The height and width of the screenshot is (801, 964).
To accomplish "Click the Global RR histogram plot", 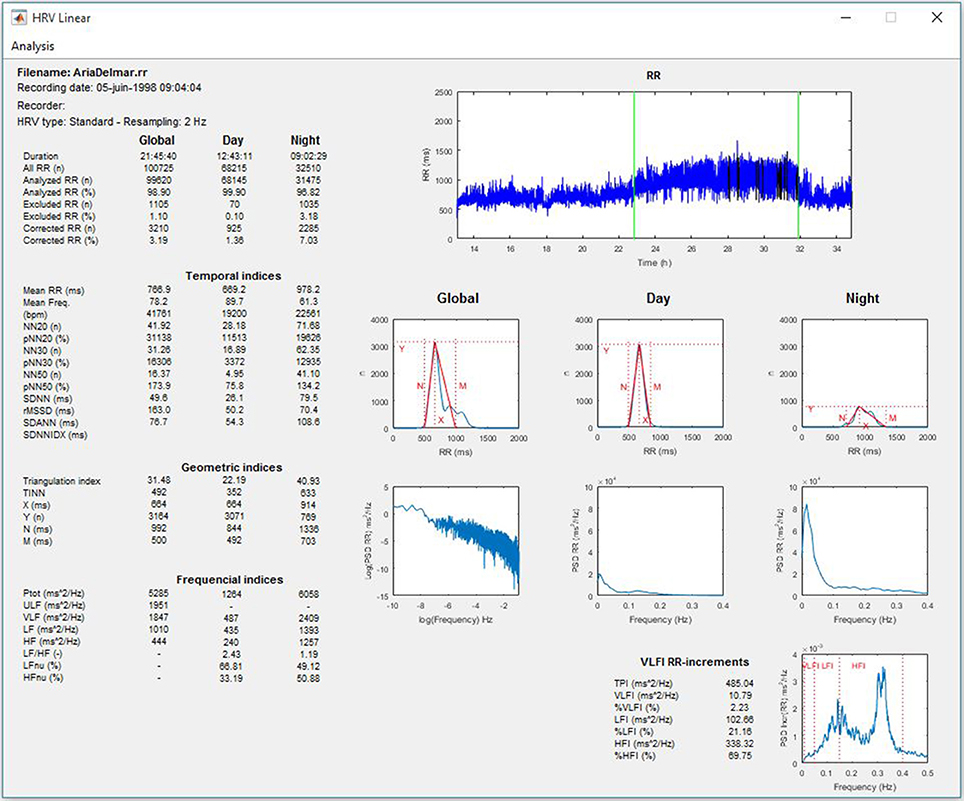I will coord(456,374).
